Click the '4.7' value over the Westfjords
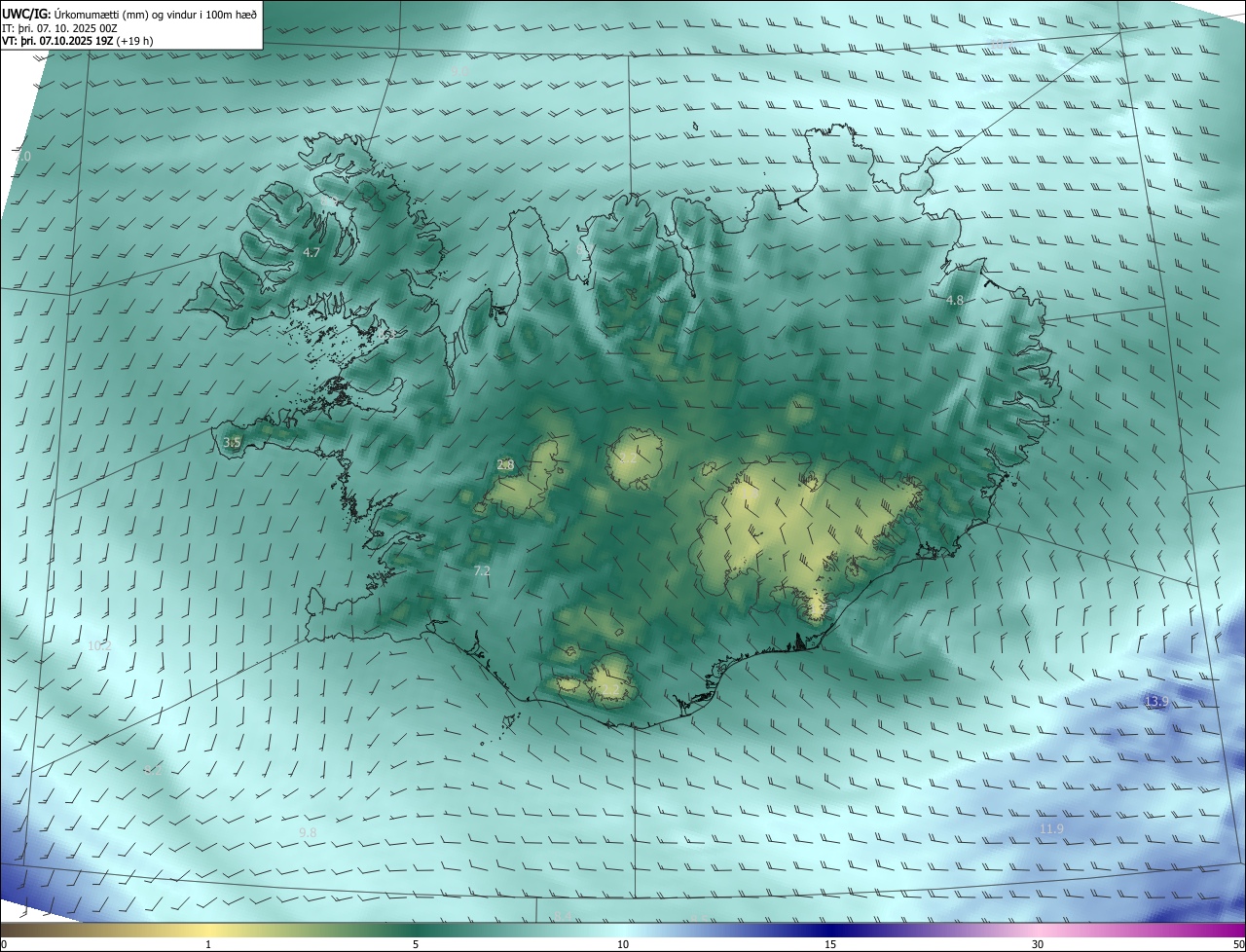 click(311, 252)
